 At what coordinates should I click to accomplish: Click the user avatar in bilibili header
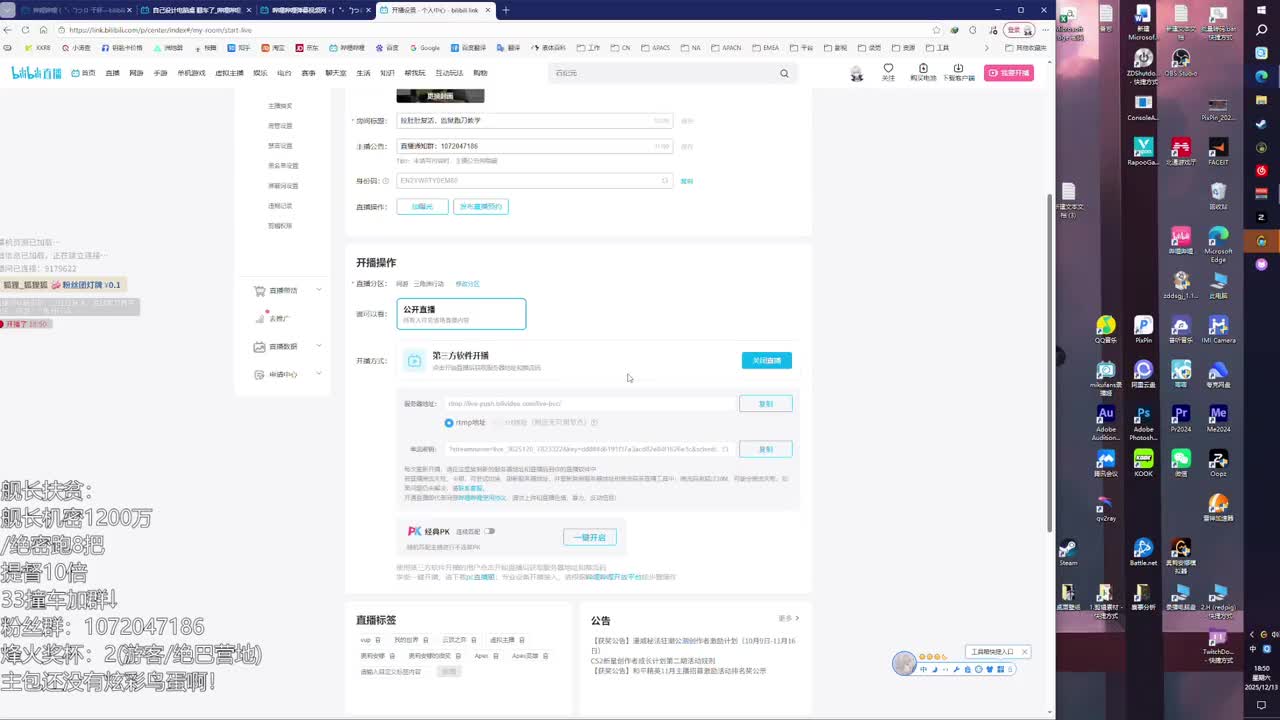856,74
